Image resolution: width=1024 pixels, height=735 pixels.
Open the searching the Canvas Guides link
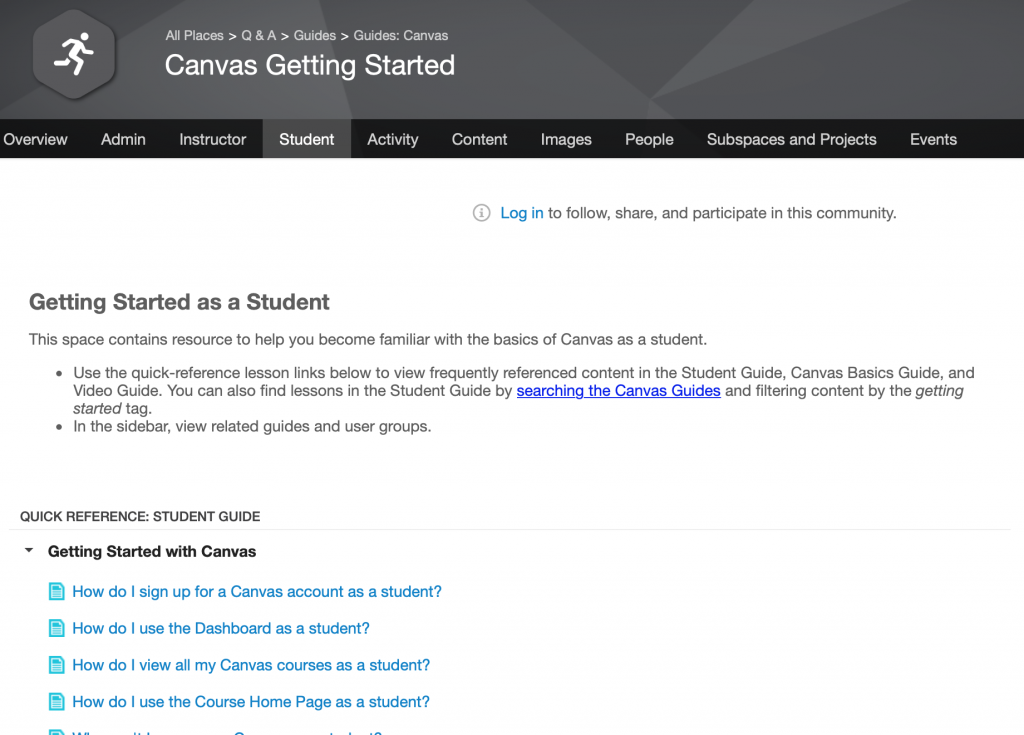[618, 391]
